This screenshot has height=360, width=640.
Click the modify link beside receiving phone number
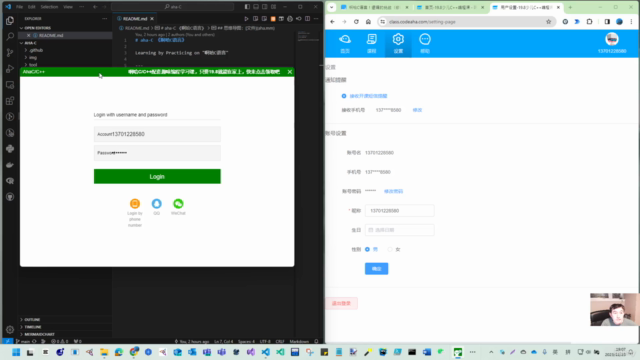[x=417, y=110]
